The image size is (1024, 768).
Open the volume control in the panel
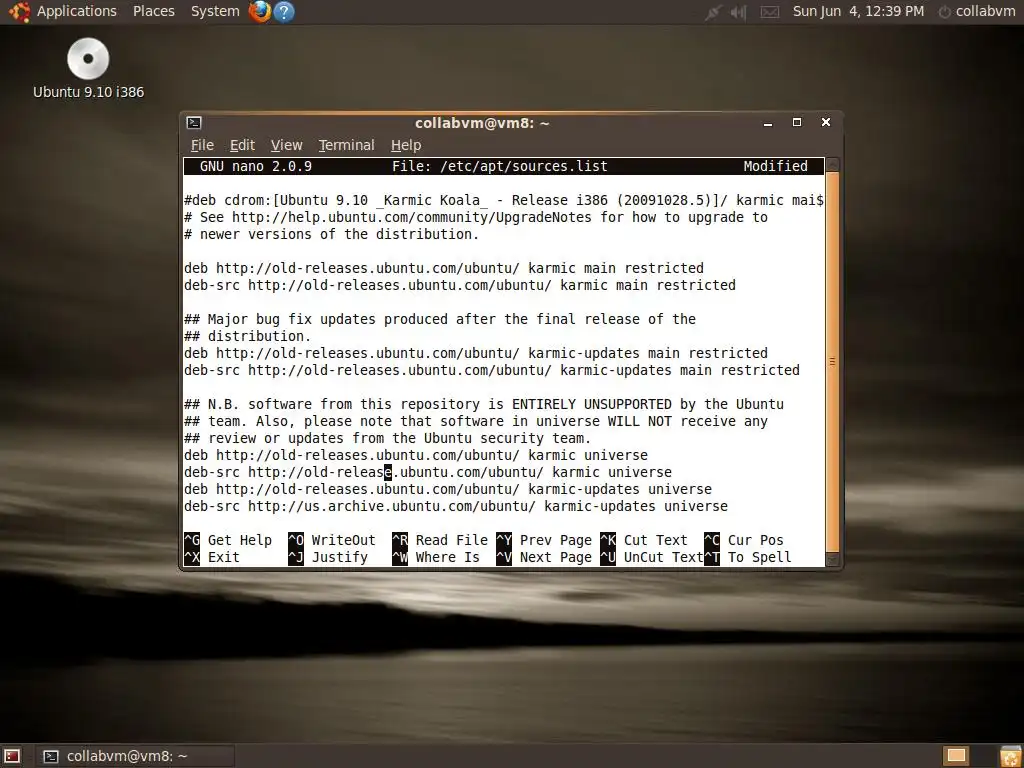(x=739, y=12)
